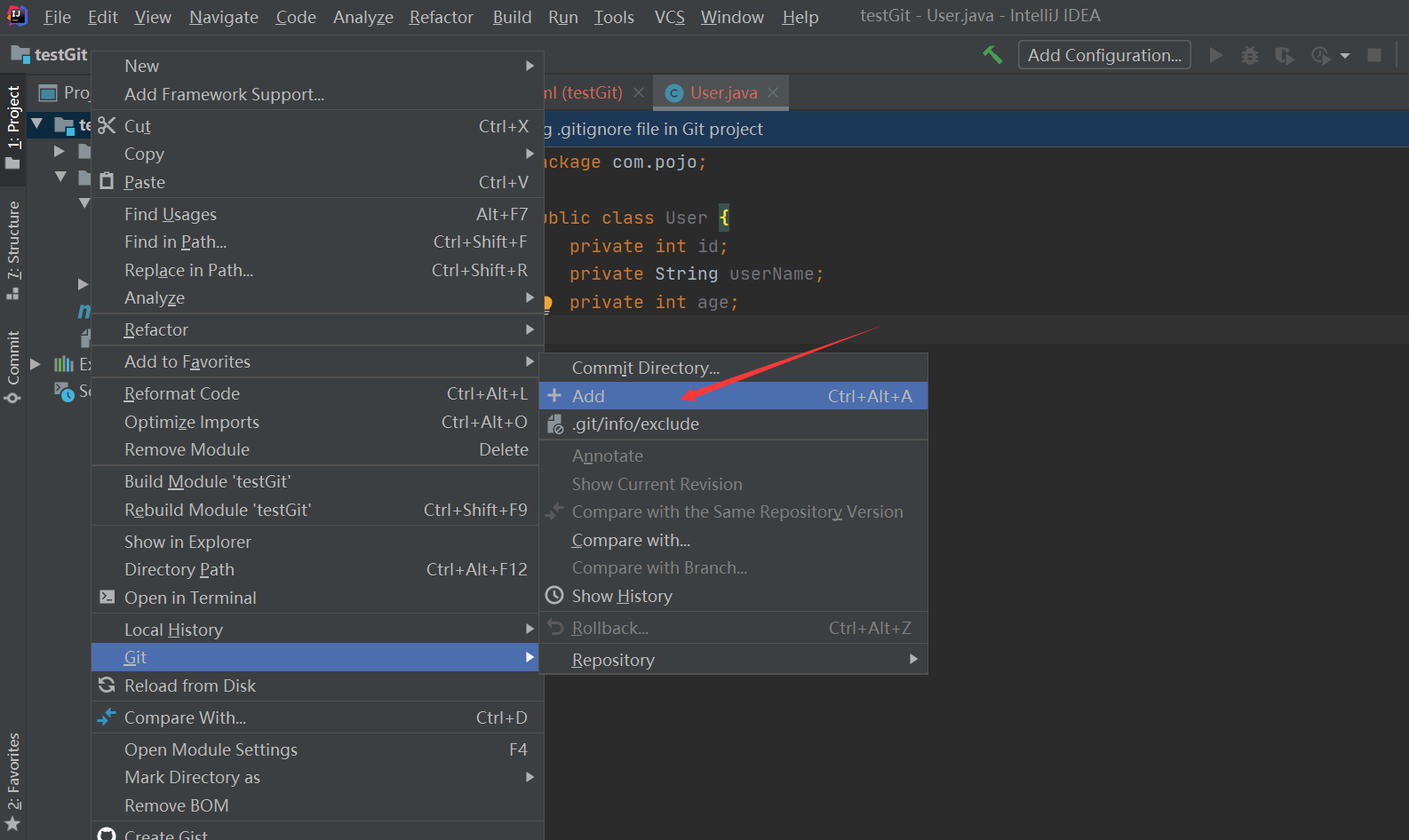Choose Directory Path

pos(317,569)
